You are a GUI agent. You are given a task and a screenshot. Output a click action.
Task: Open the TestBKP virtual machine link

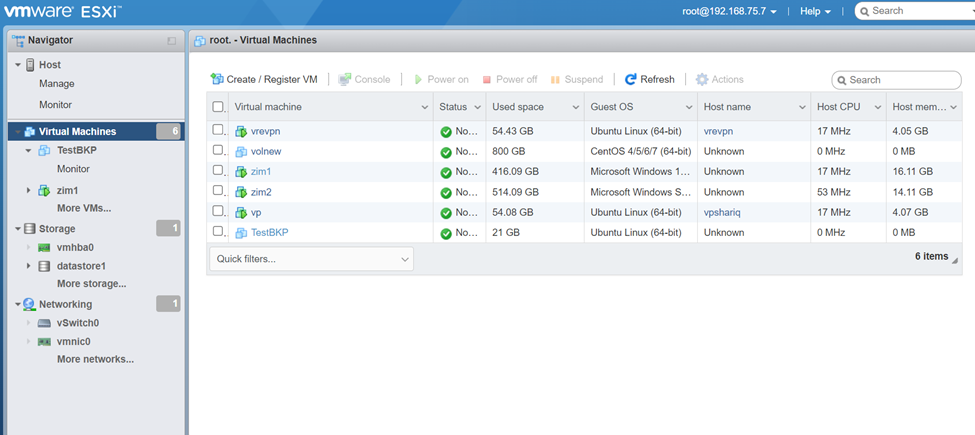[x=269, y=232]
